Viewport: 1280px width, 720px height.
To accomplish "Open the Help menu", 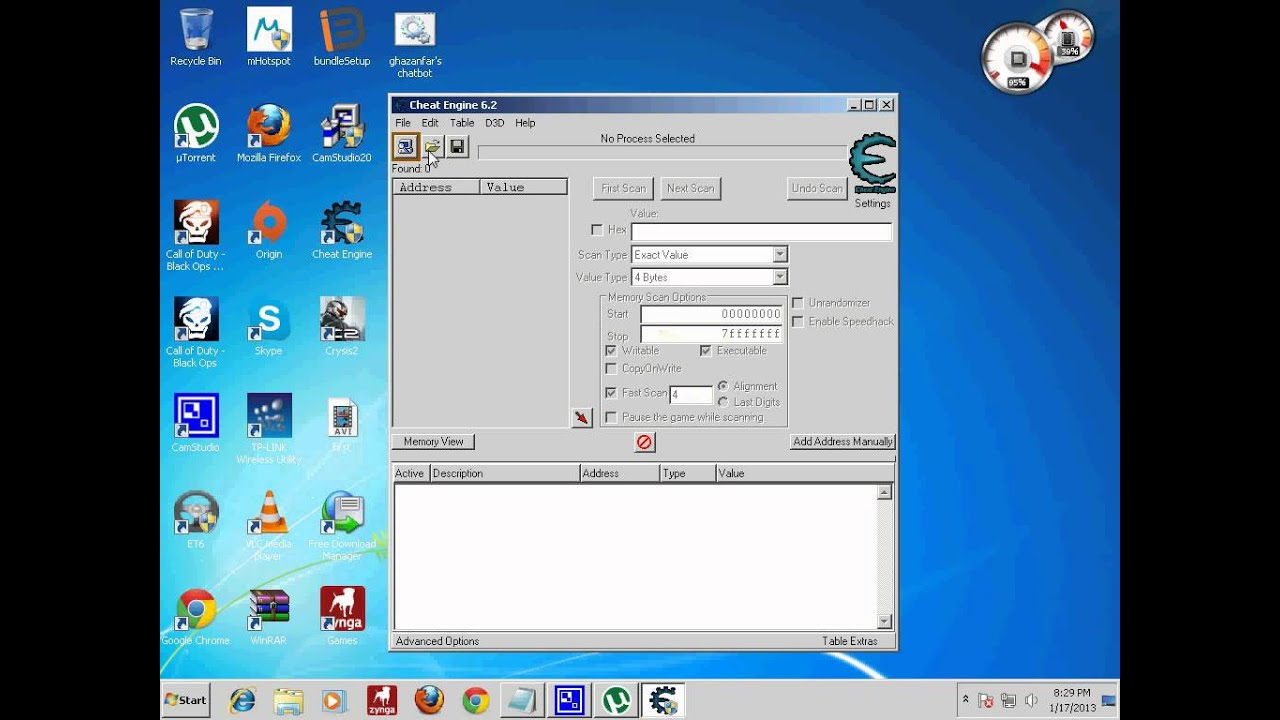I will tap(525, 123).
